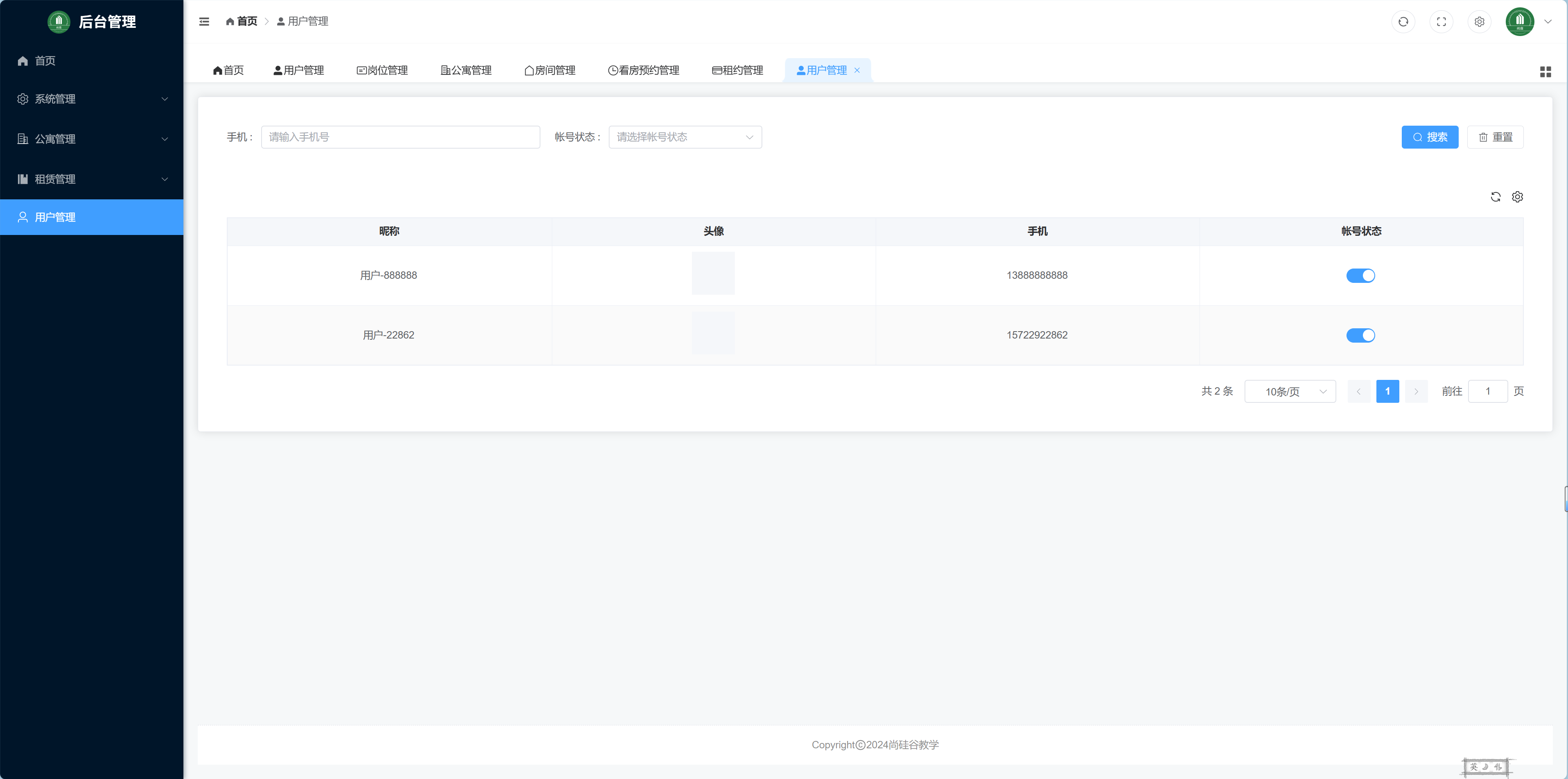Enter fullscreen via the expand icon

(1441, 21)
